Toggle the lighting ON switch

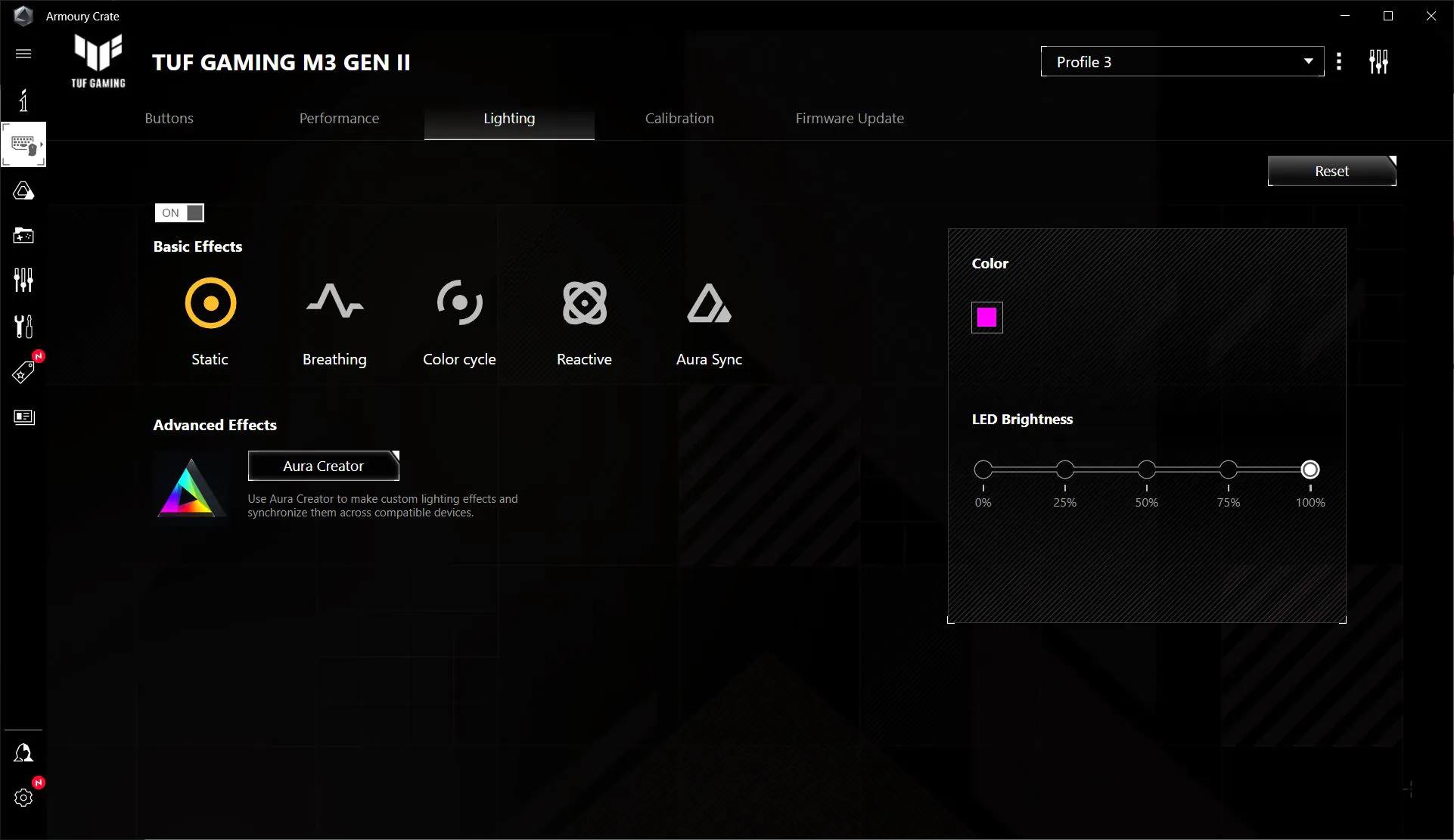click(x=179, y=213)
